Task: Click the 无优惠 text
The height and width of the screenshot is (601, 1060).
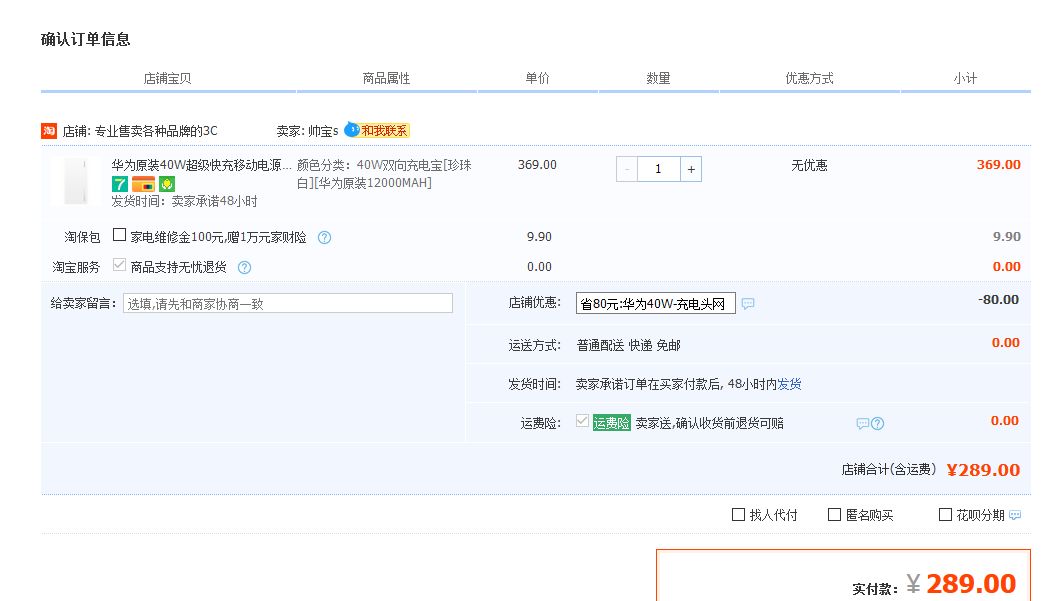Action: [809, 166]
